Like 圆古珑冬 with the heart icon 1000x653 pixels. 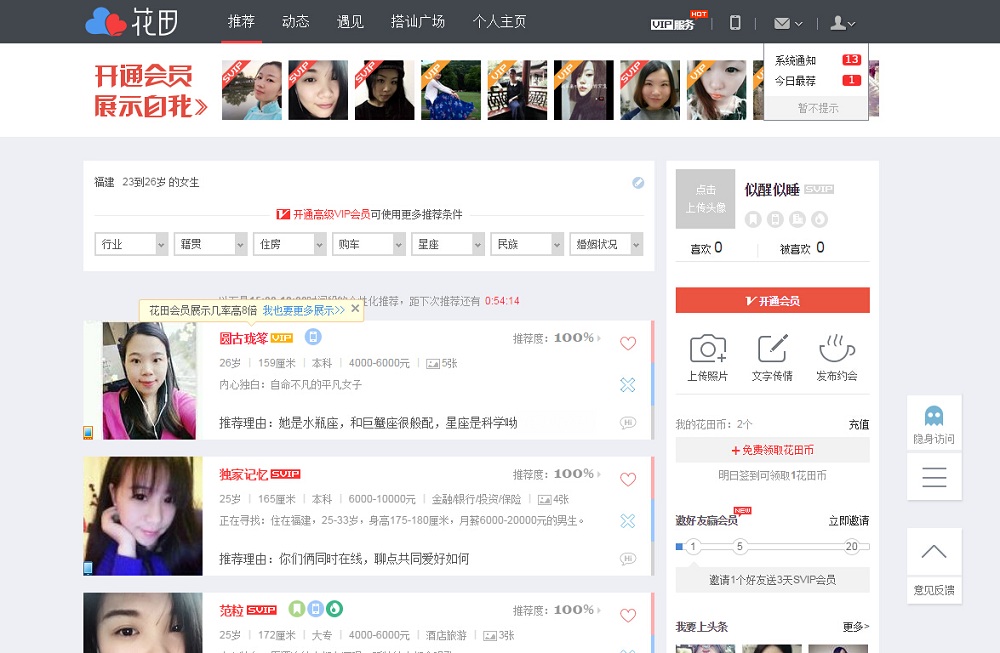(x=628, y=343)
